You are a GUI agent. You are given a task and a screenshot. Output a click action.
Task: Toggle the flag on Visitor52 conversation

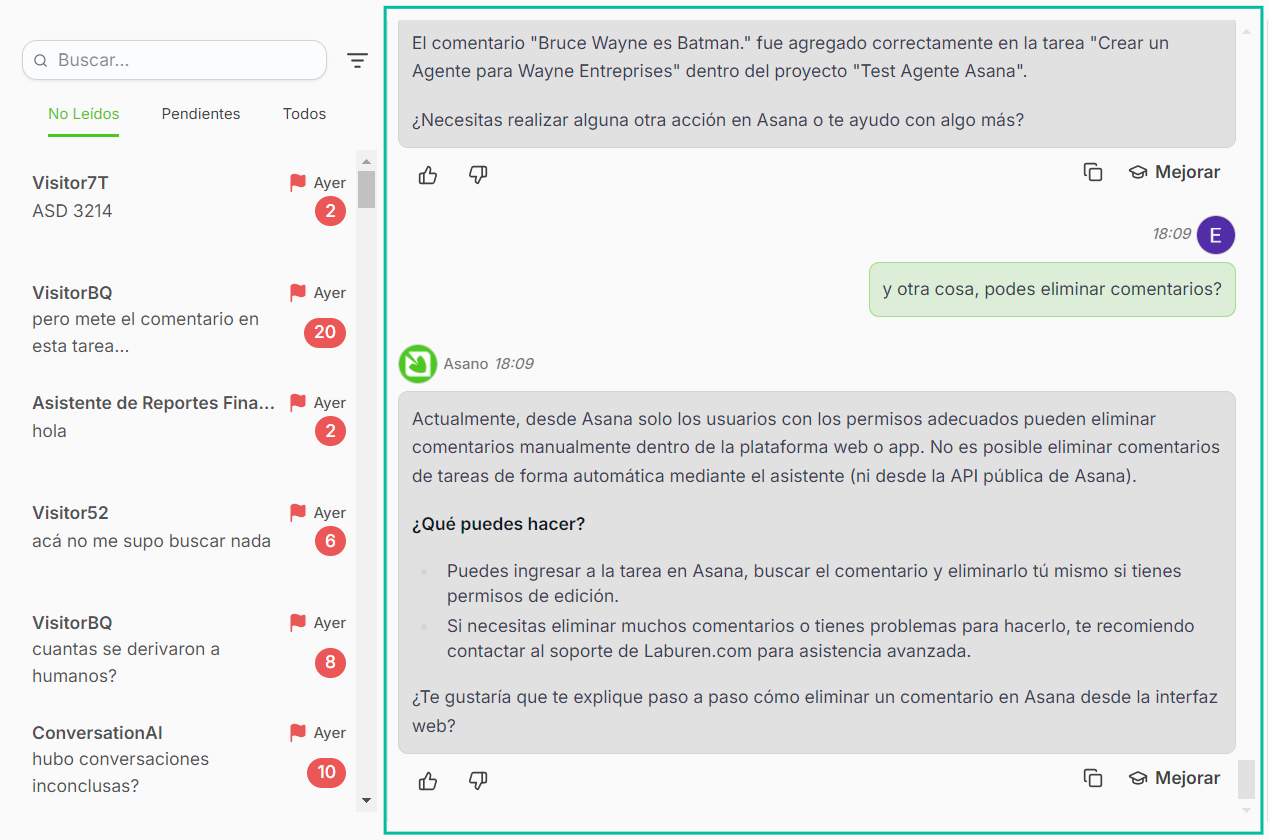[x=297, y=513]
